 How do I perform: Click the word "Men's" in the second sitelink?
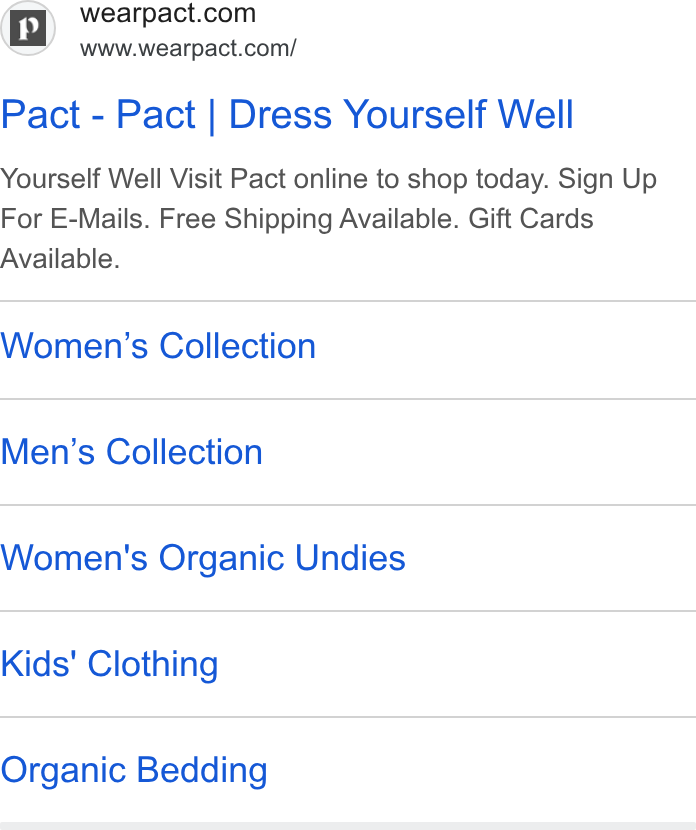click(x=47, y=452)
